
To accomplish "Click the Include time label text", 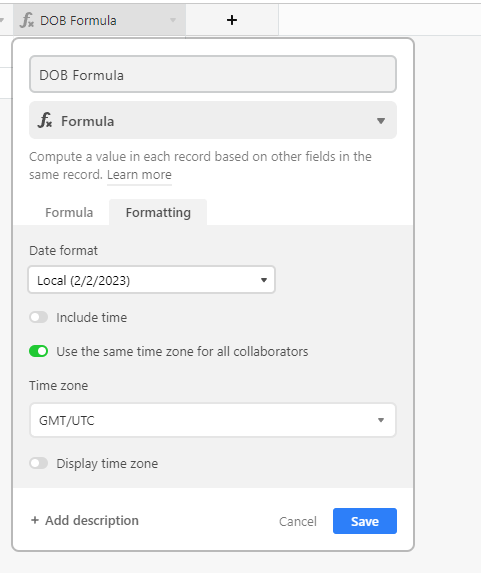I will (92, 317).
